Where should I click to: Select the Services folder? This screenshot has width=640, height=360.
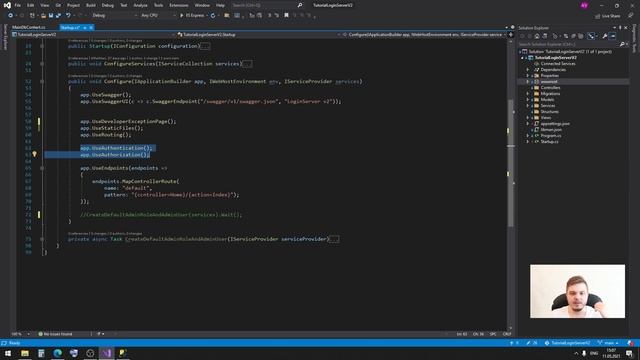tap(548, 106)
